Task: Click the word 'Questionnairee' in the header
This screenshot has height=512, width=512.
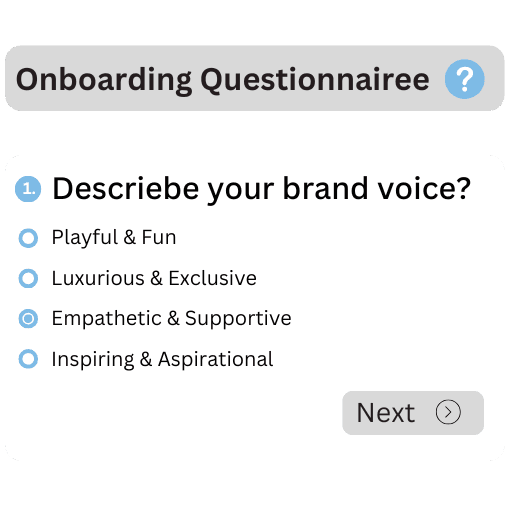Action: tap(315, 80)
